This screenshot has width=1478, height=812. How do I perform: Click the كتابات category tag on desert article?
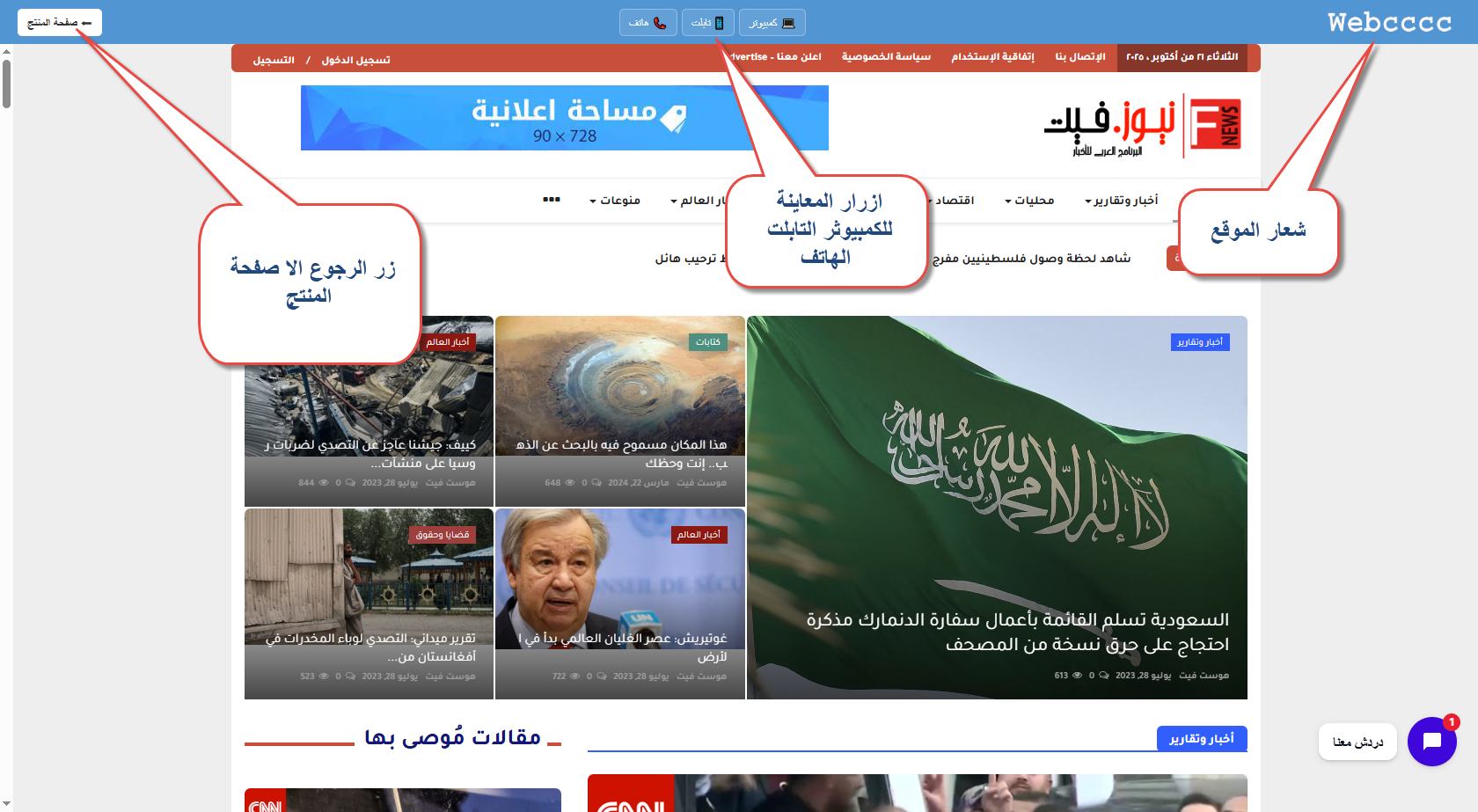(707, 342)
